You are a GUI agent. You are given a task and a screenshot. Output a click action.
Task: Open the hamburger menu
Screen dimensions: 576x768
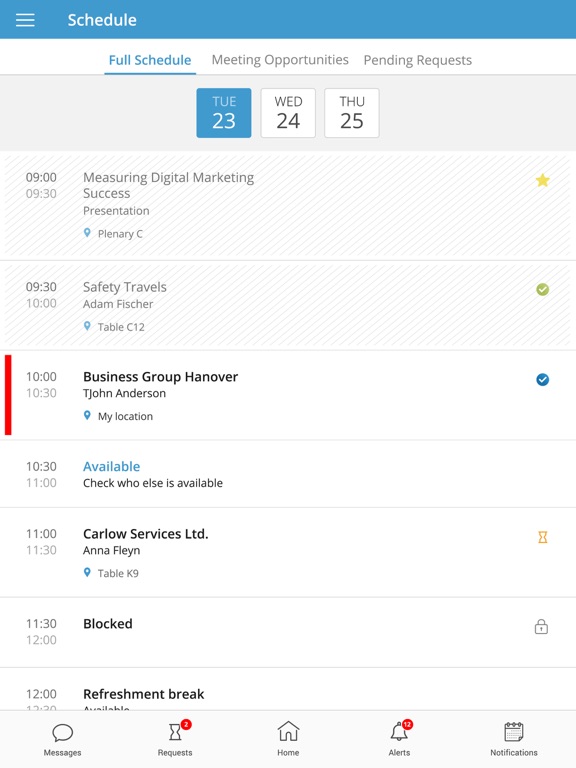25,20
